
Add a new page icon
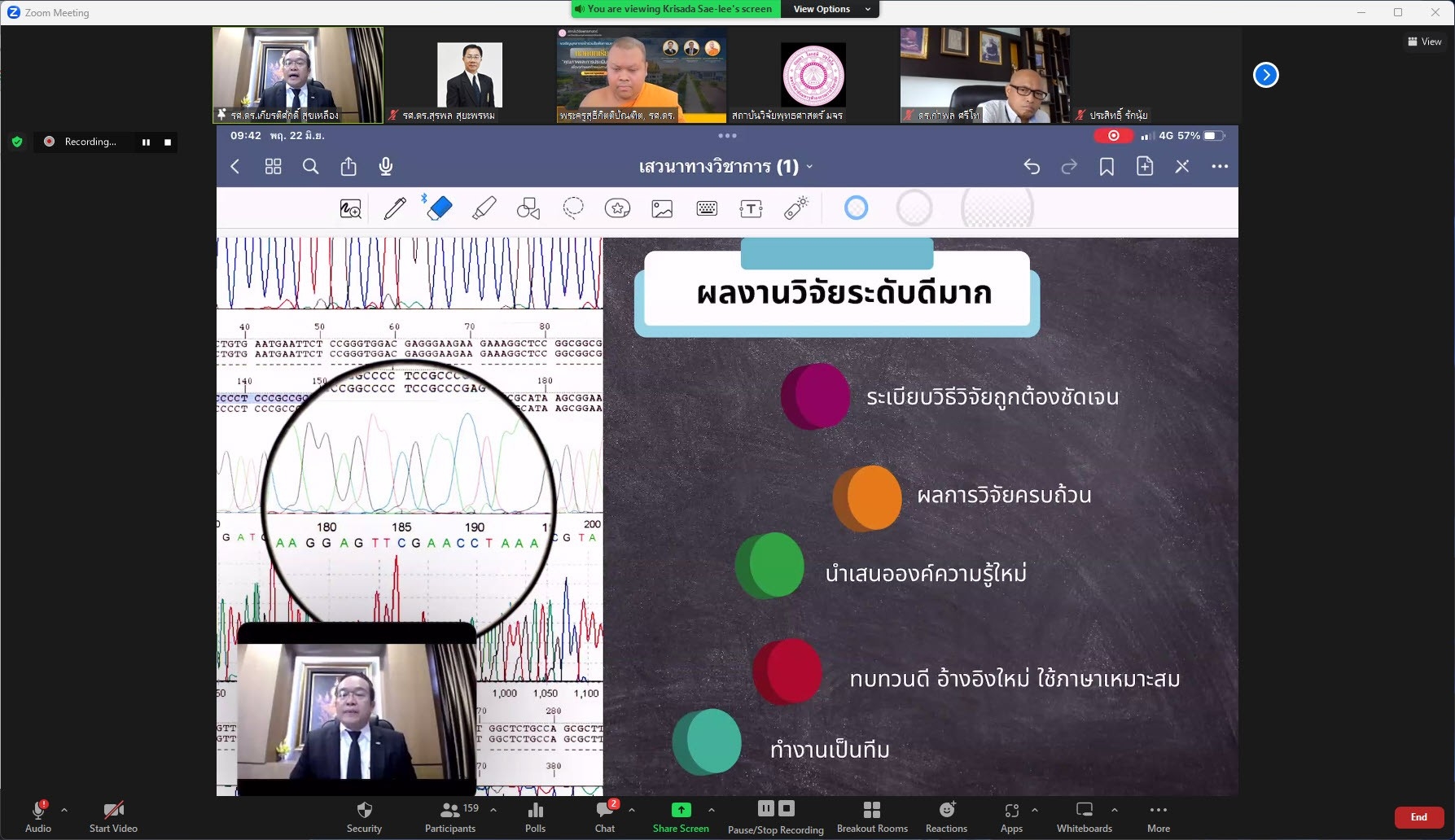click(x=1145, y=166)
